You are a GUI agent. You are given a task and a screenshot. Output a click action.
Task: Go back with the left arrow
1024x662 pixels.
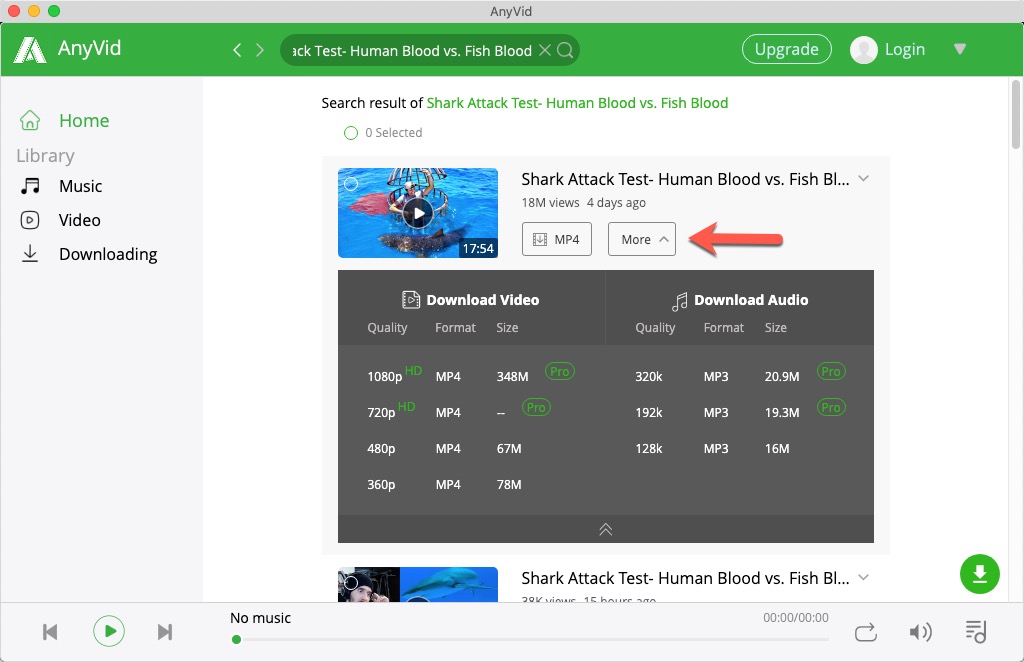pyautogui.click(x=237, y=50)
